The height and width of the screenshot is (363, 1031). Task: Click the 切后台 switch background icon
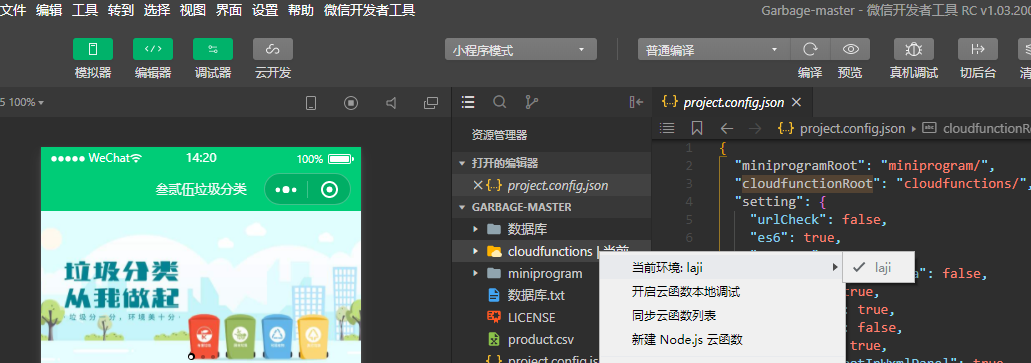[978, 49]
